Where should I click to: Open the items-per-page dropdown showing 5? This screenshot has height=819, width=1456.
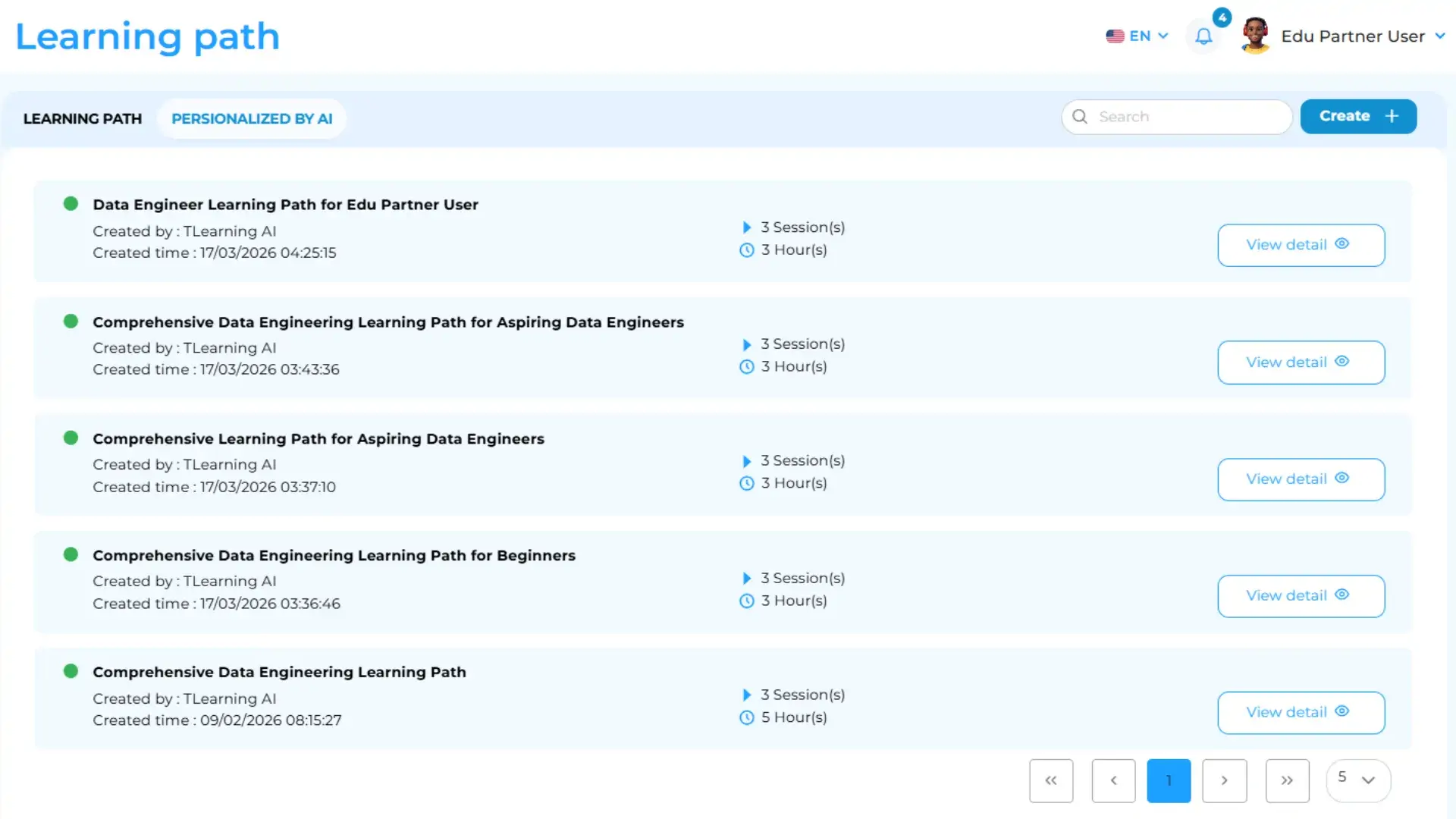pos(1358,780)
